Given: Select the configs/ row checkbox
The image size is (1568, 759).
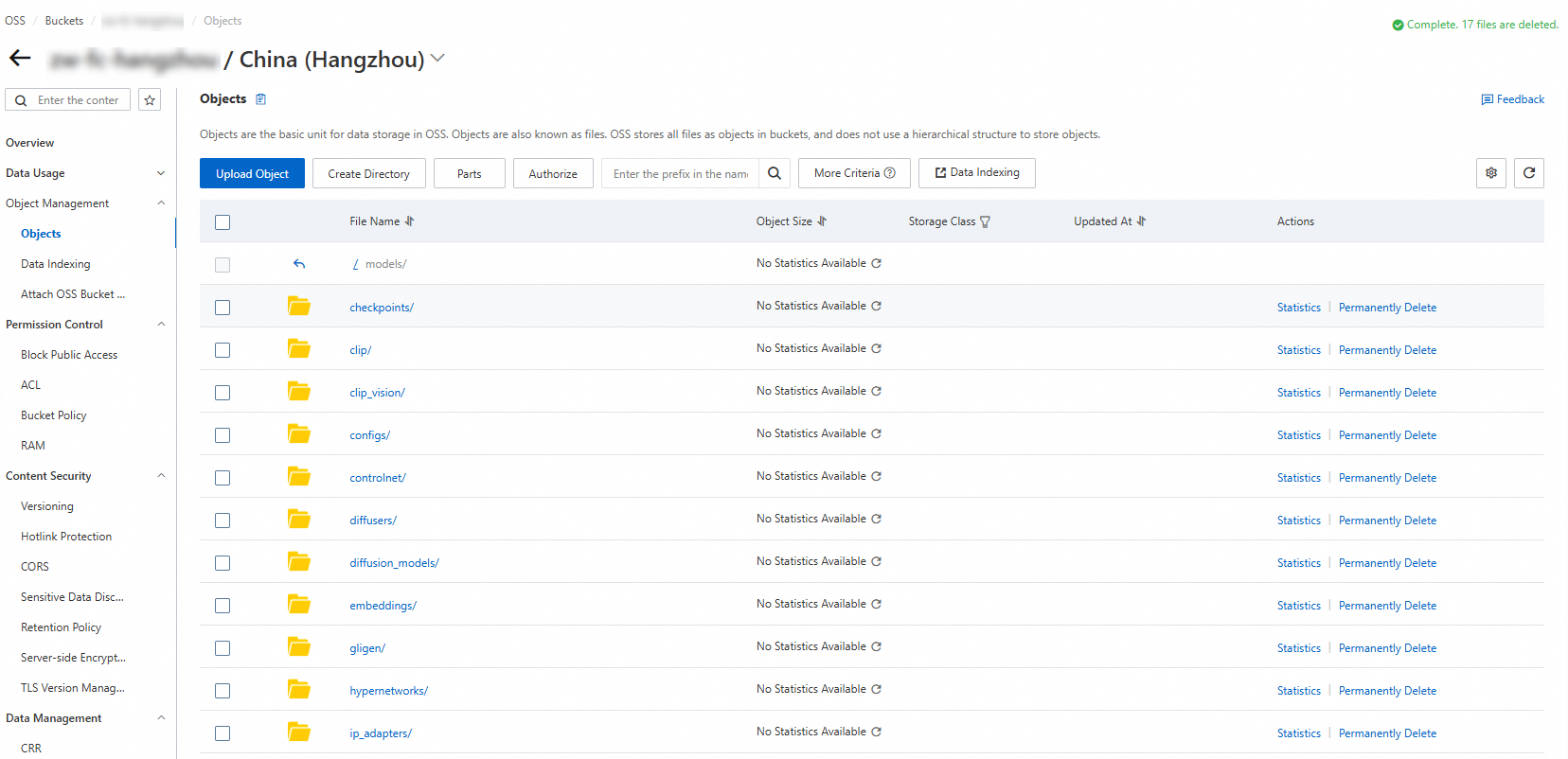Looking at the screenshot, I should click(223, 435).
